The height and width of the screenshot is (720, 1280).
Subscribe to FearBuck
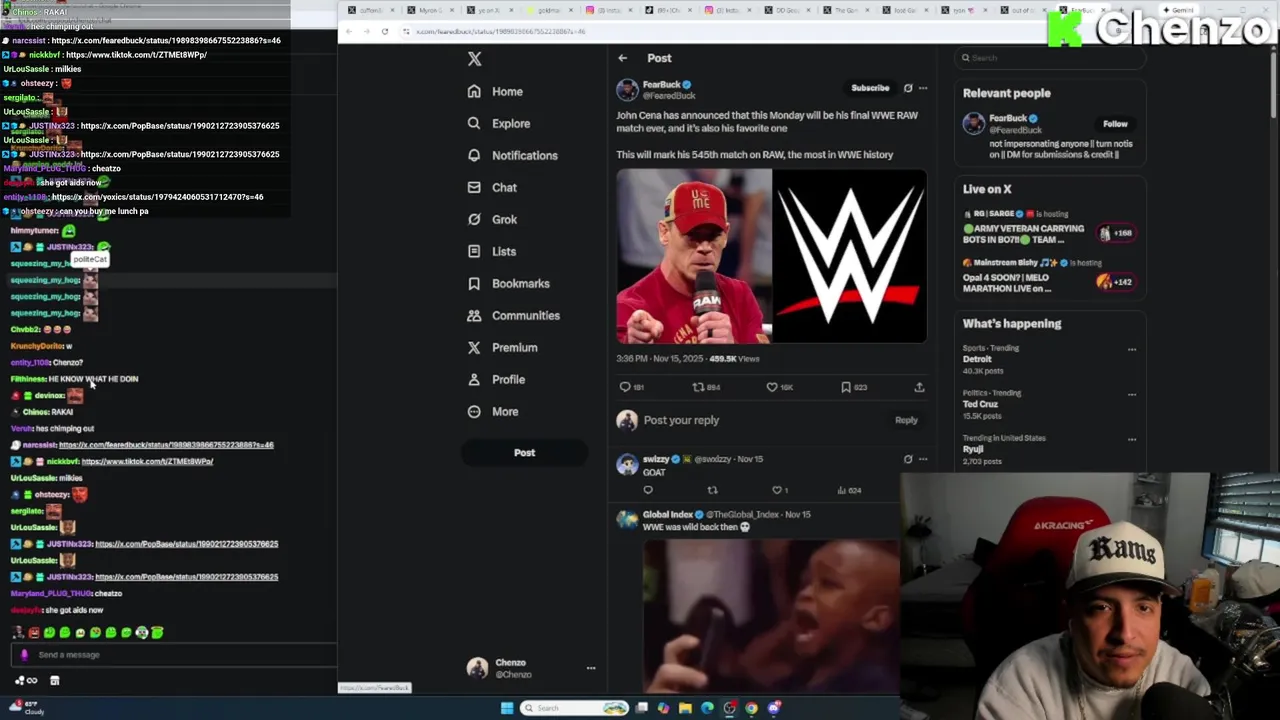pyautogui.click(x=870, y=88)
